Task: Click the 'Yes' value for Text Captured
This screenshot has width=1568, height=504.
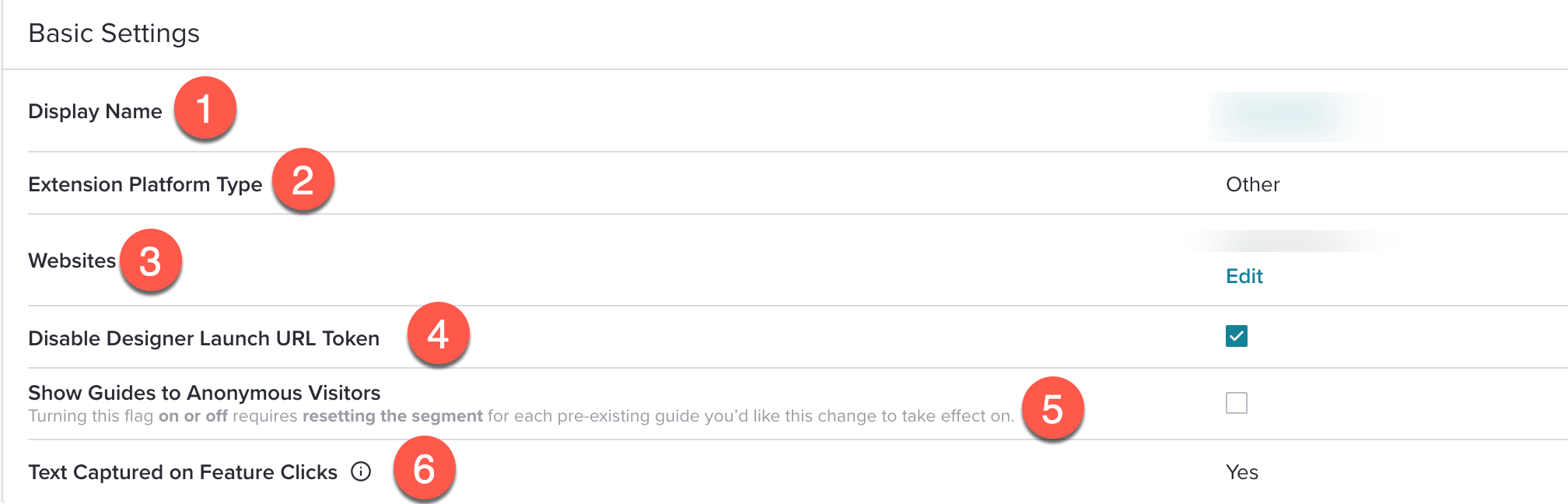Action: [x=1242, y=472]
